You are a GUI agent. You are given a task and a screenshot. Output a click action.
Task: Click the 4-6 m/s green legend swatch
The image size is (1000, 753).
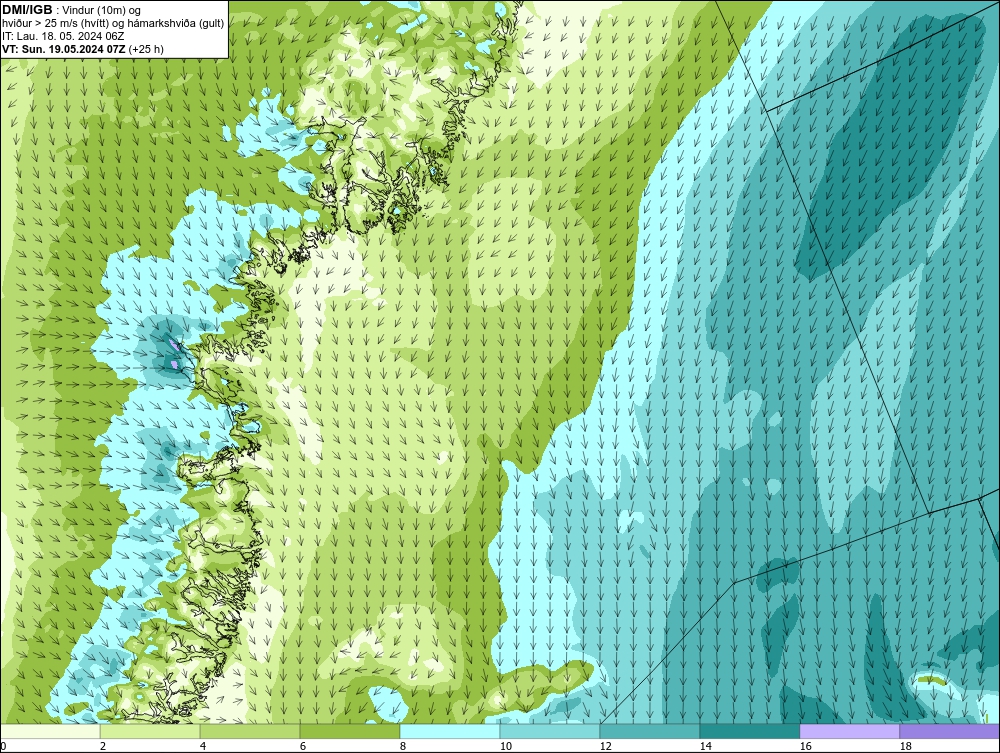pos(250,731)
